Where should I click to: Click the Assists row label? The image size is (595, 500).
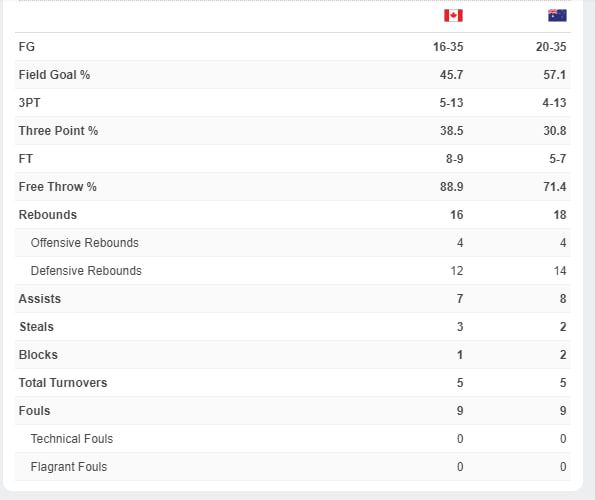pyautogui.click(x=40, y=299)
